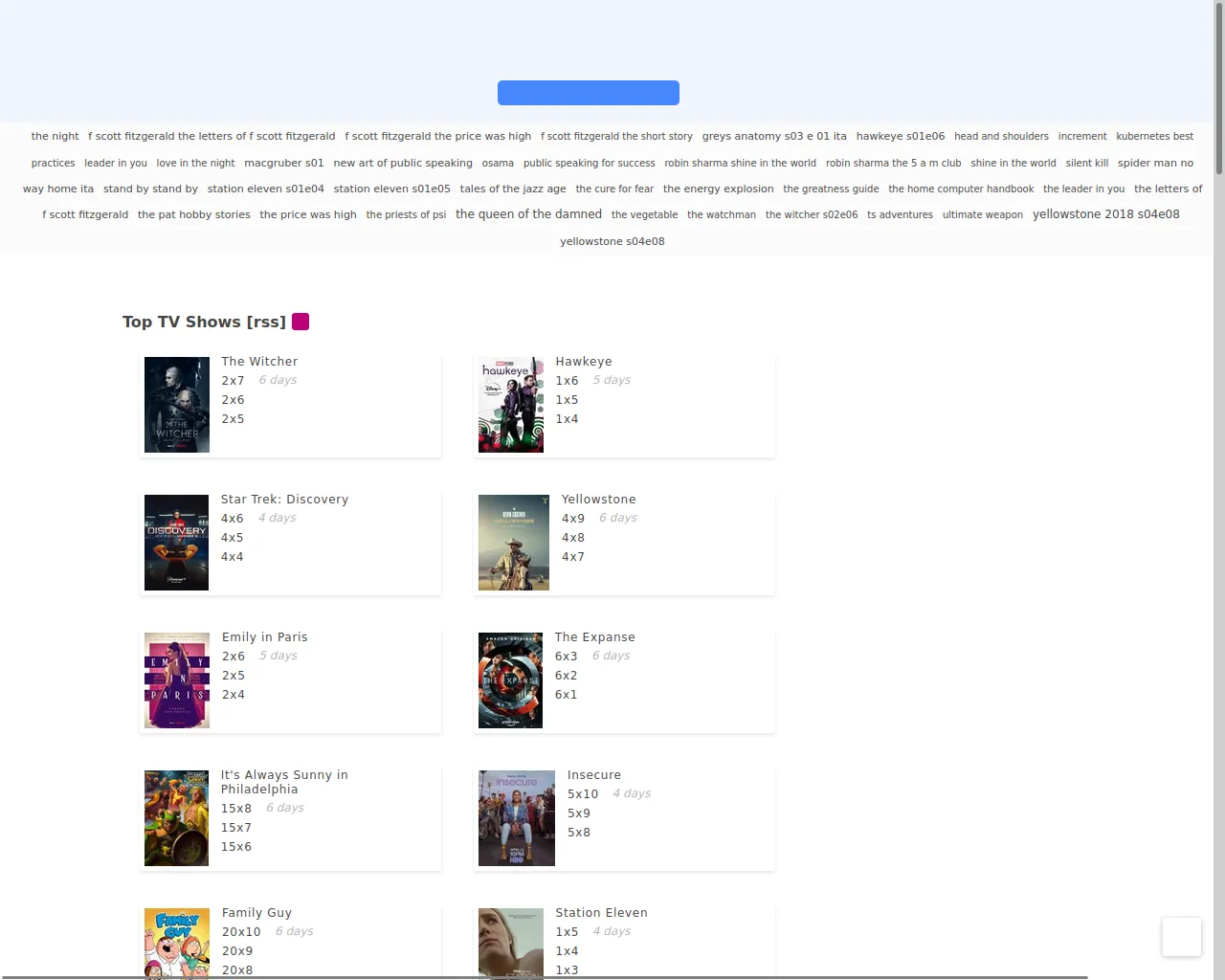Select Insecure episode 5x10
Viewport: 1225px width, 980px height.
(x=582, y=794)
